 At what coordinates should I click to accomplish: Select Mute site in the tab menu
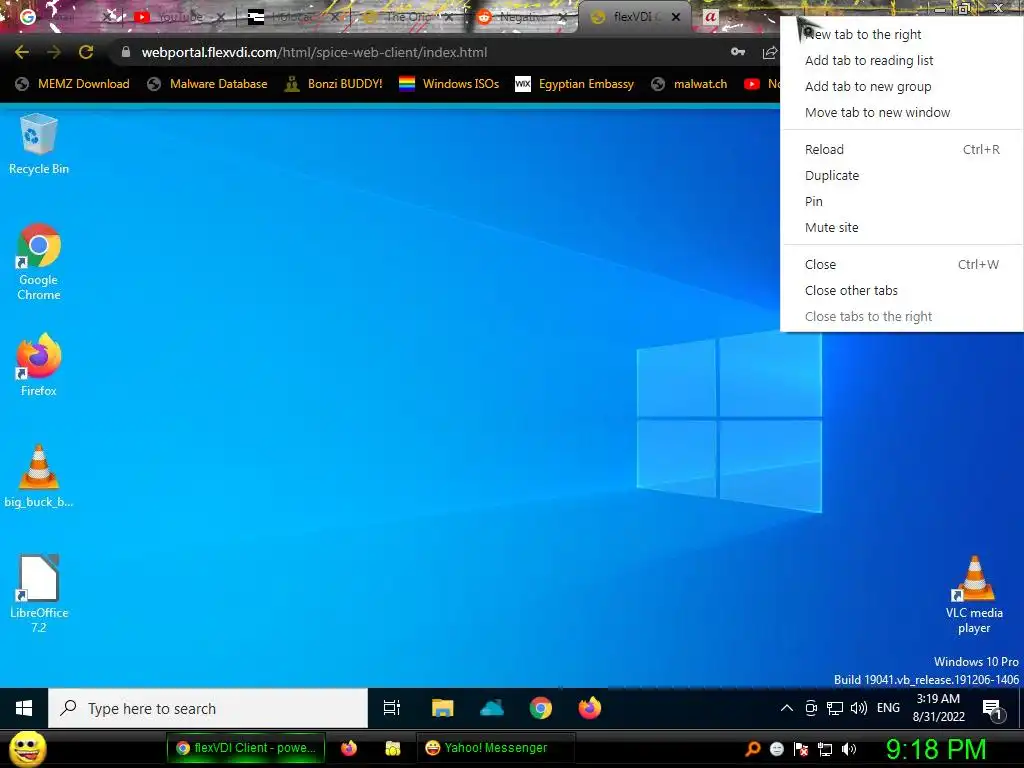pos(902,227)
